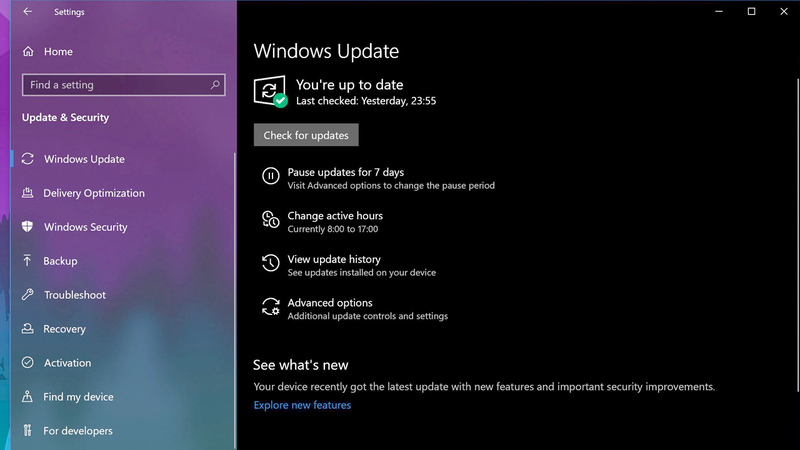800x450 pixels.
Task: Click the Change active hours clock icon
Action: click(x=270, y=220)
